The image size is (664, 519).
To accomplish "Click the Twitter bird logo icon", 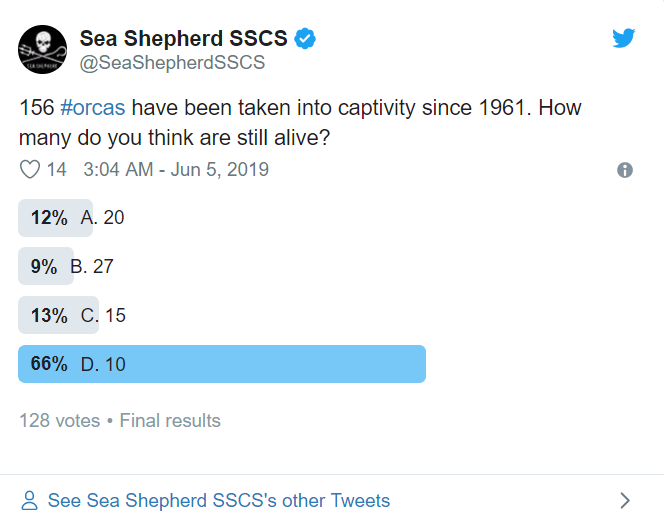I will [624, 38].
